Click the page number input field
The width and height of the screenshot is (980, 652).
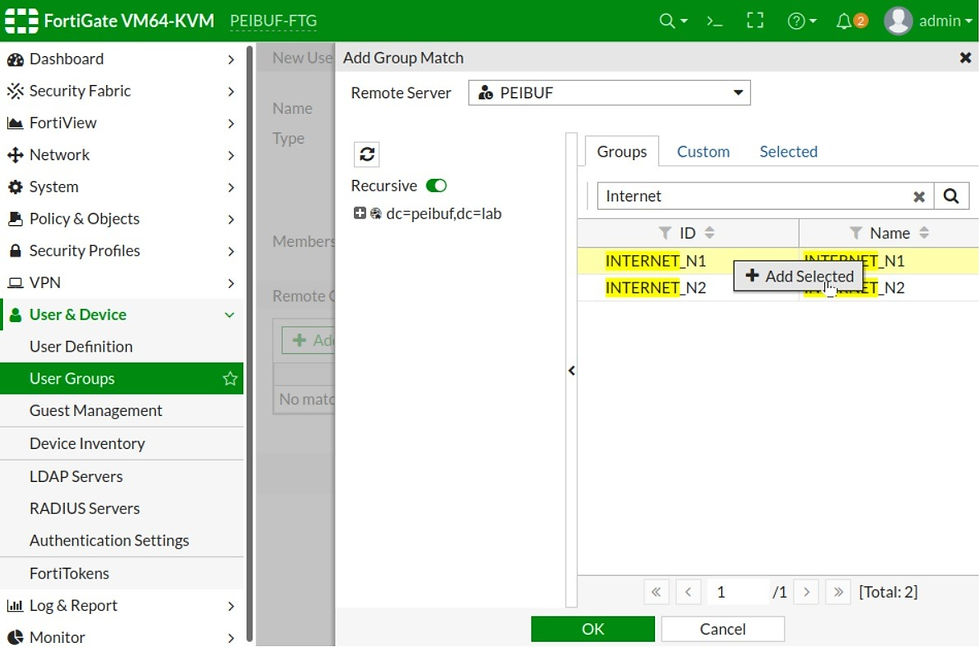(x=738, y=592)
